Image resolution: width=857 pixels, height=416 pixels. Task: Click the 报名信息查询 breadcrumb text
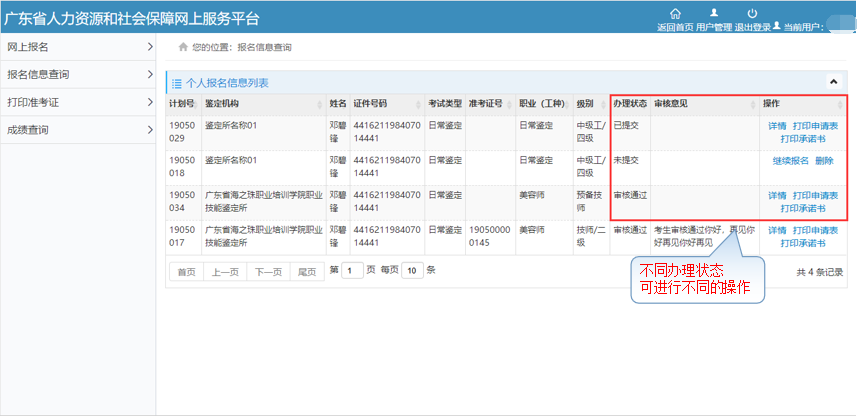tap(264, 48)
